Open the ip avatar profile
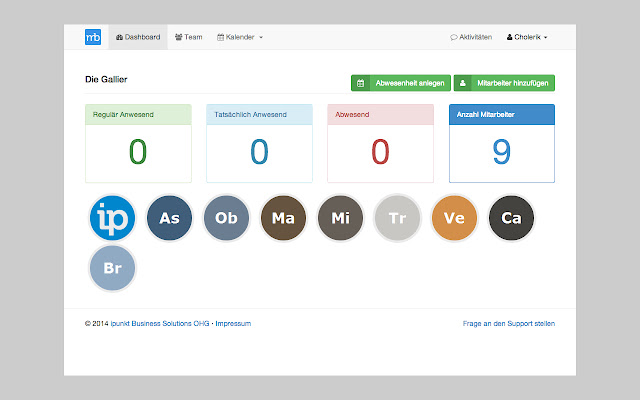The height and width of the screenshot is (400, 640). pos(112,218)
